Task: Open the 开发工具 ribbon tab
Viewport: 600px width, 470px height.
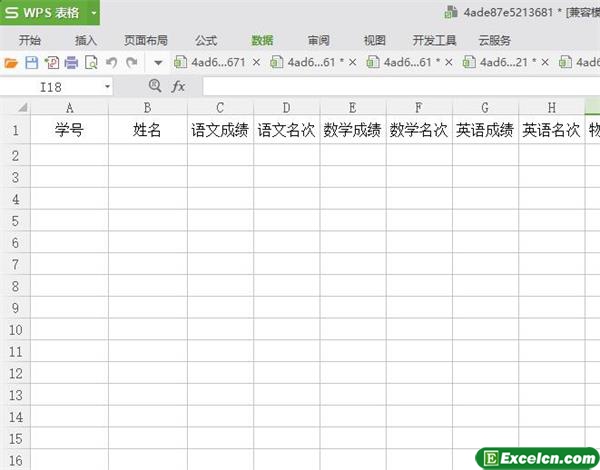Action: 434,40
